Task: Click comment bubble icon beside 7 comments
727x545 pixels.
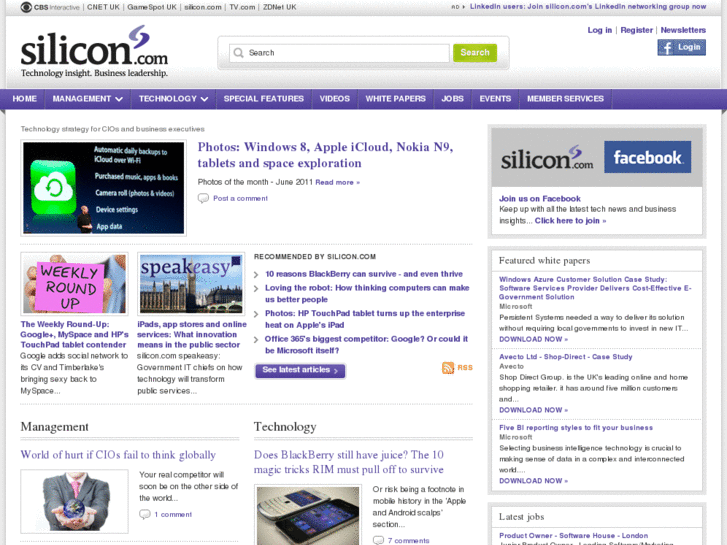Action: (378, 540)
